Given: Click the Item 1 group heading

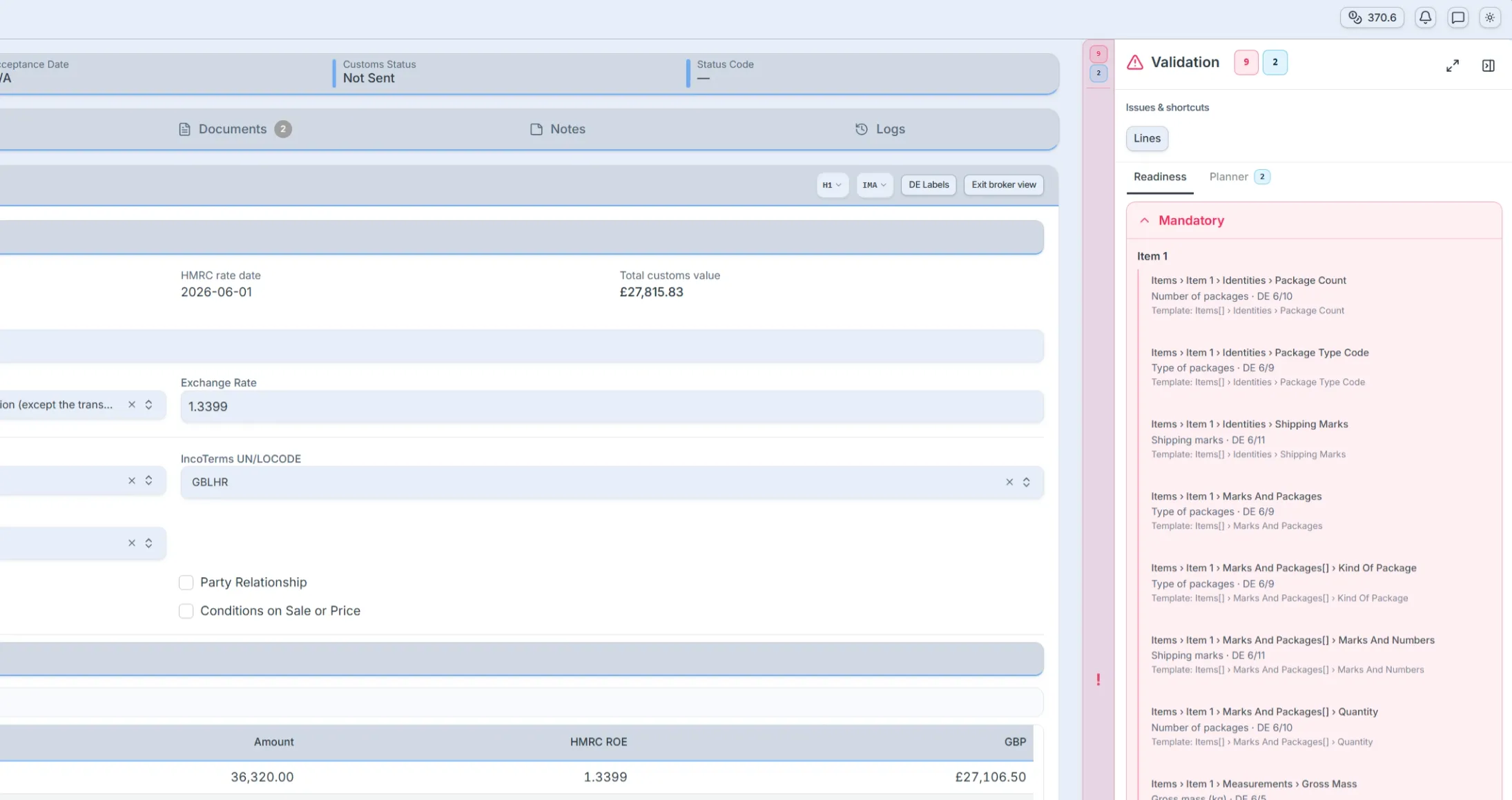Looking at the screenshot, I should click(1152, 256).
